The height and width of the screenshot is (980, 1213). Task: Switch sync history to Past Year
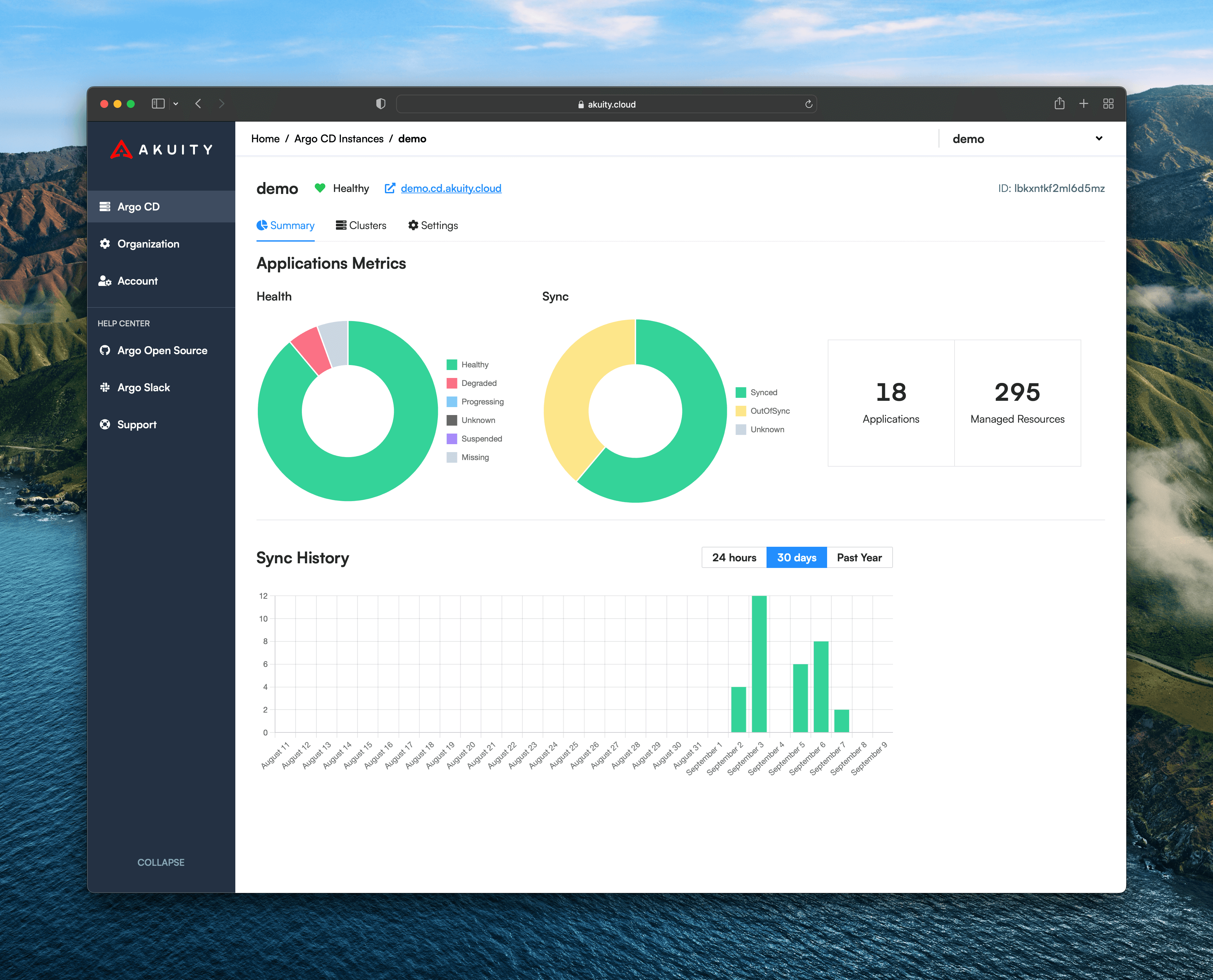(859, 557)
